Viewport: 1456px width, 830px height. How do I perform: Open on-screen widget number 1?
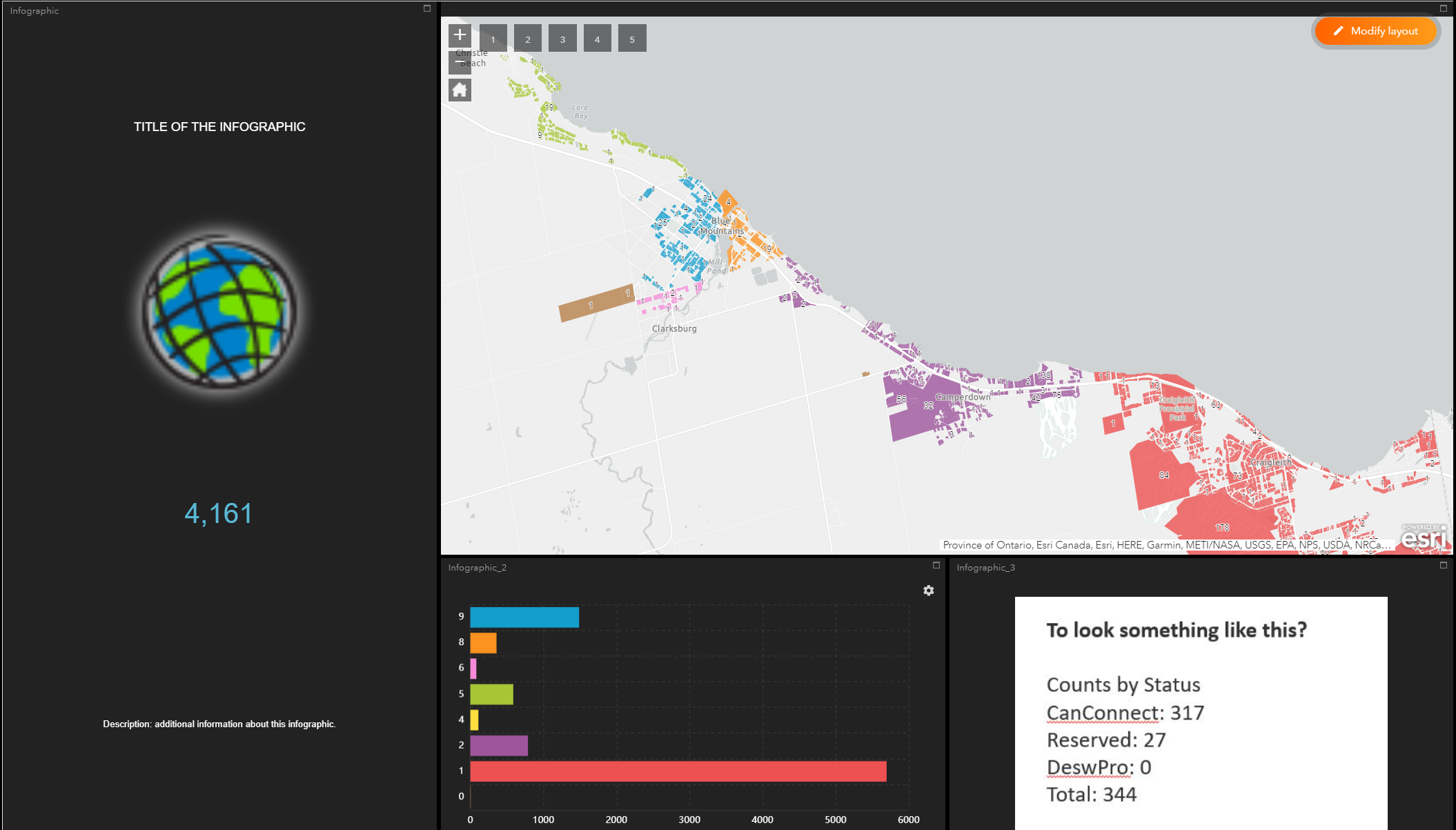point(493,39)
